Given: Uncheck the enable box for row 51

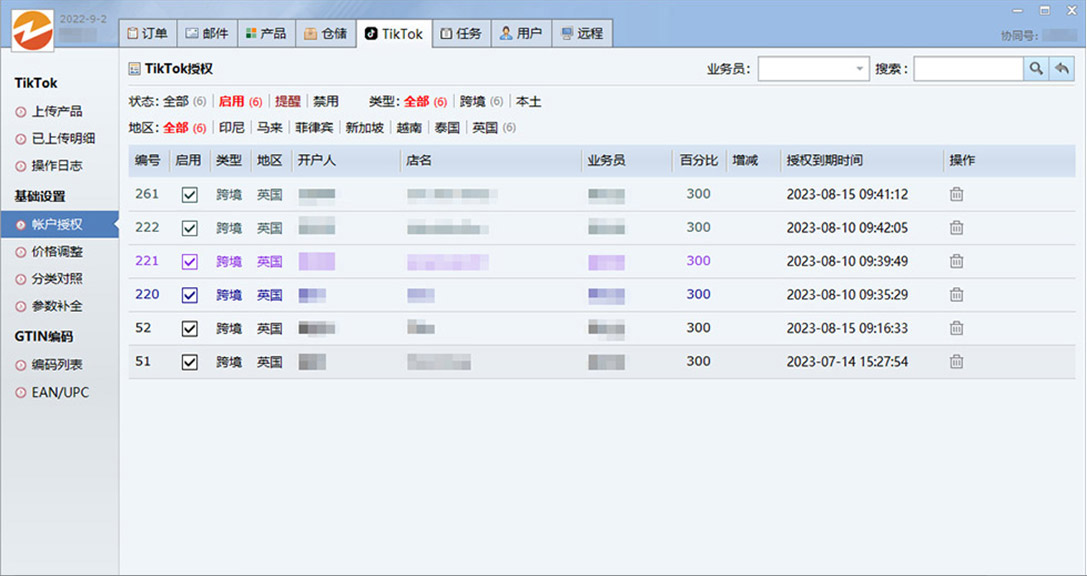Looking at the screenshot, I should coord(189,362).
